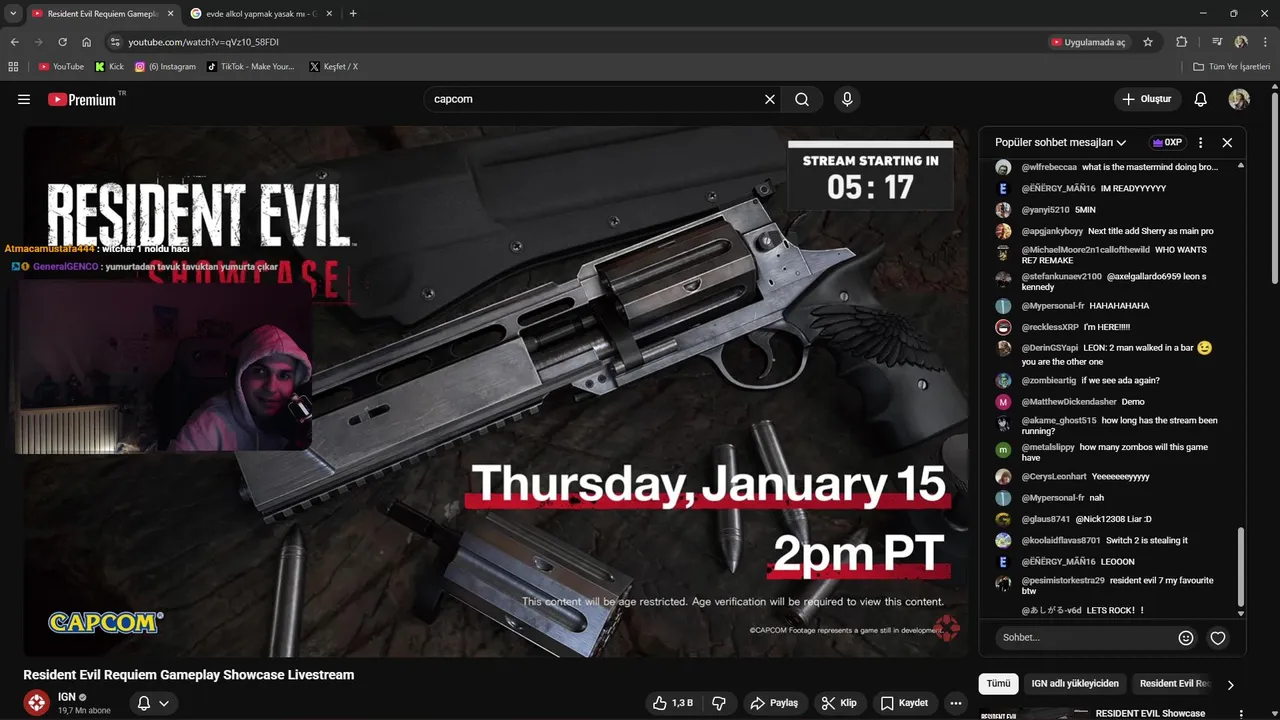Like the video (1,3 B)

tap(673, 703)
